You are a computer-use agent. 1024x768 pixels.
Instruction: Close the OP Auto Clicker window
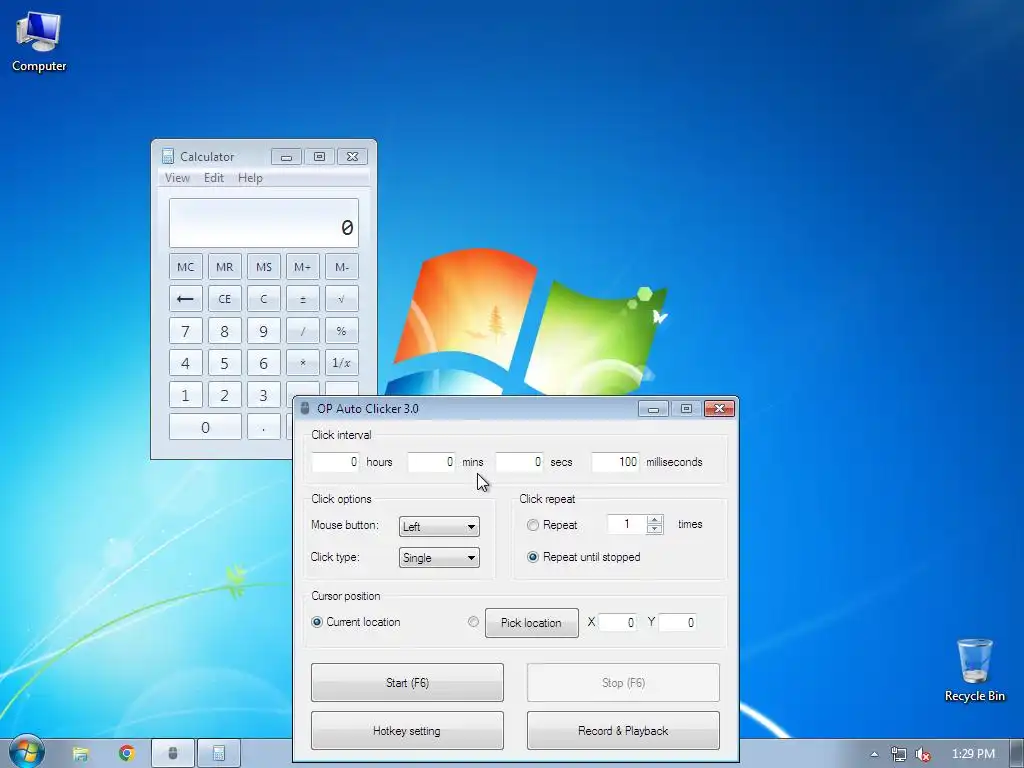click(720, 409)
